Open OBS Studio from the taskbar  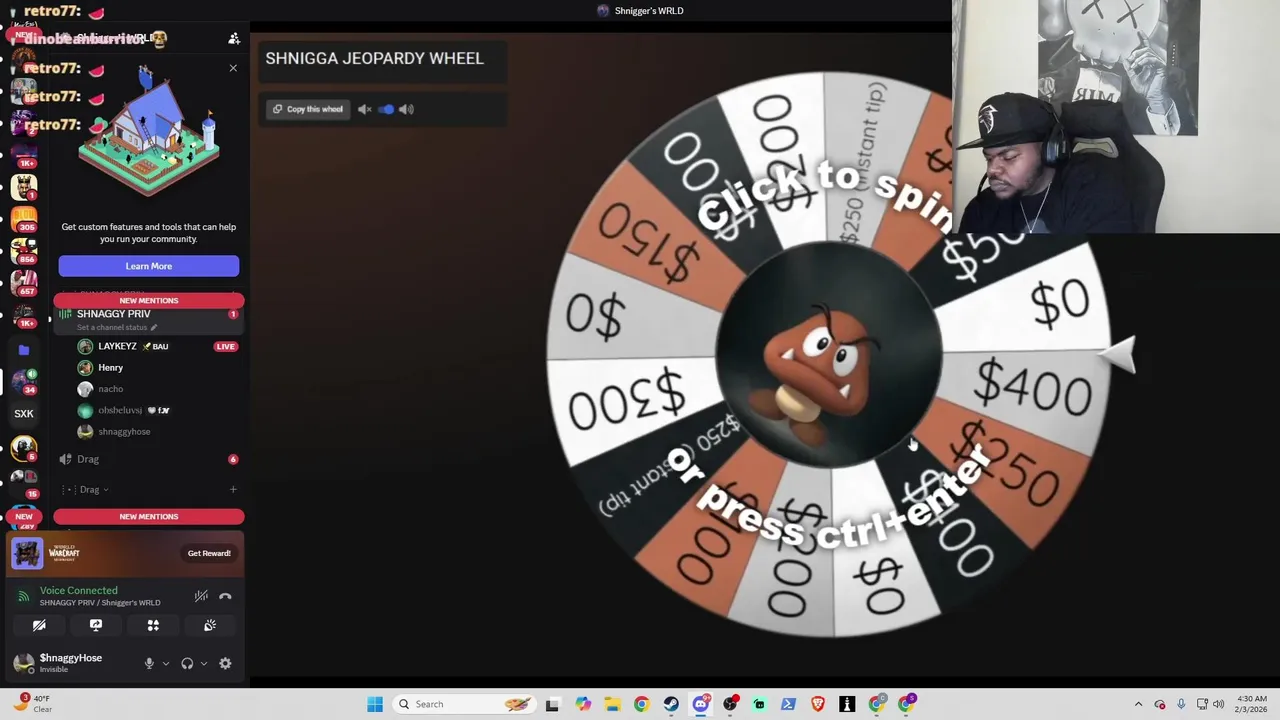click(730, 704)
